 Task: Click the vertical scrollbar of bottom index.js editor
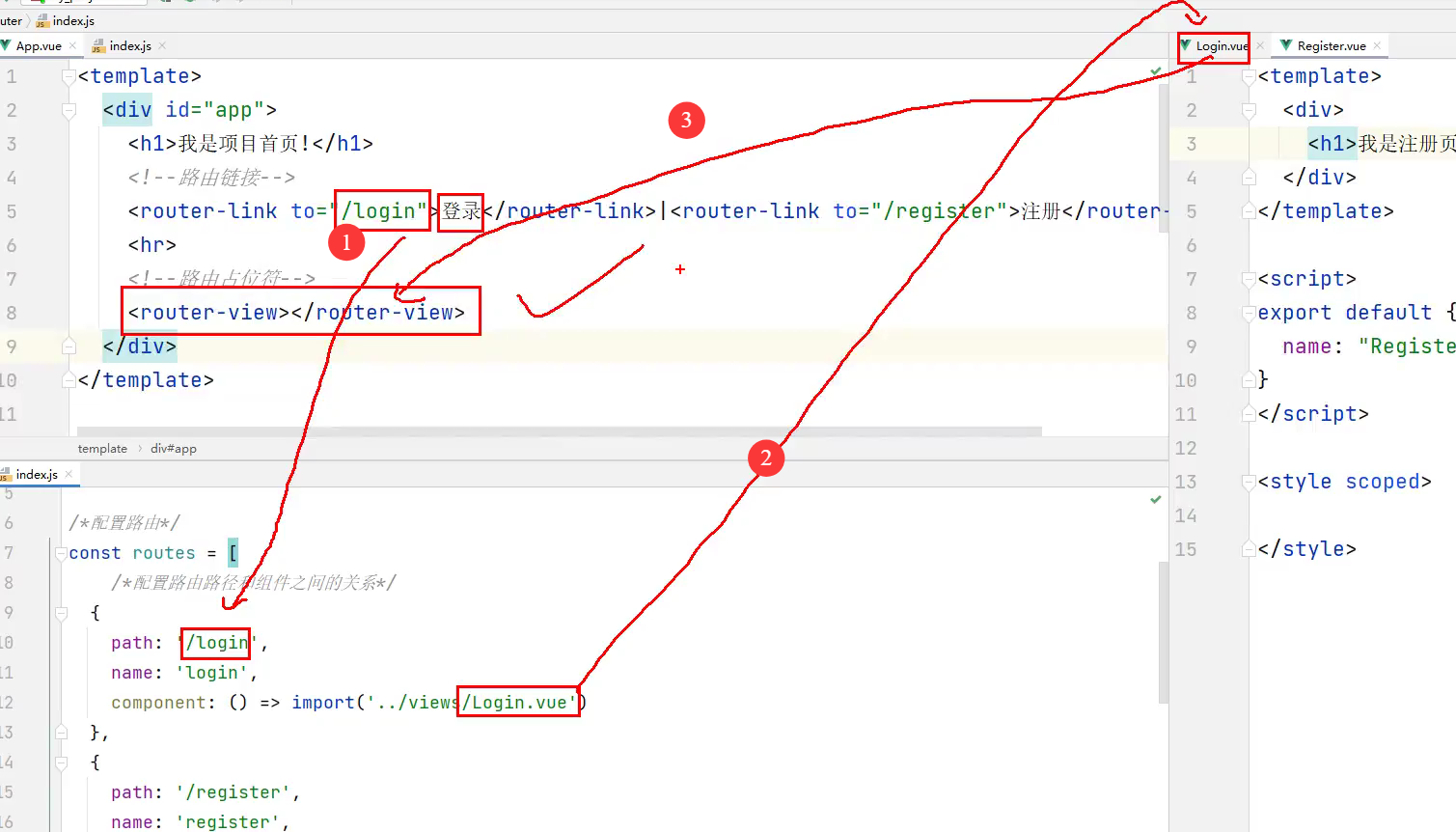click(x=1163, y=632)
